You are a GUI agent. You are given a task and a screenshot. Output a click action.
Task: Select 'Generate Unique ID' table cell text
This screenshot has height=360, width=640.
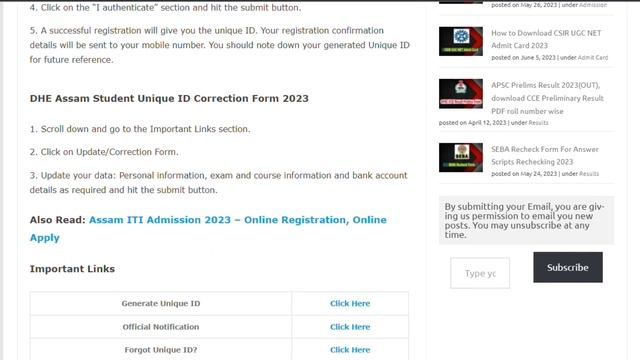(161, 303)
